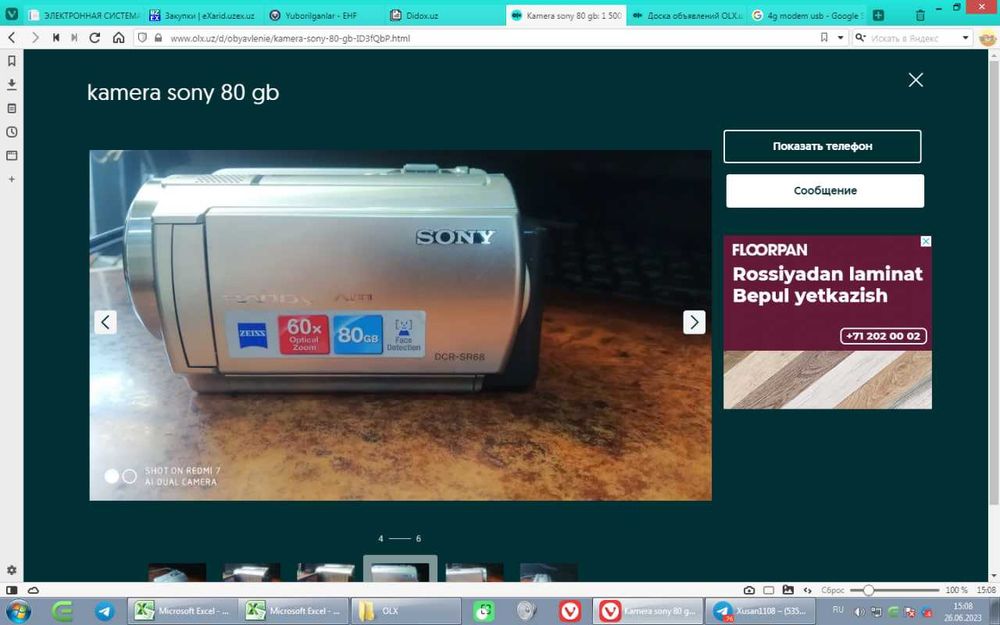Switch to the Доска объявлений OLX tab

click(687, 15)
